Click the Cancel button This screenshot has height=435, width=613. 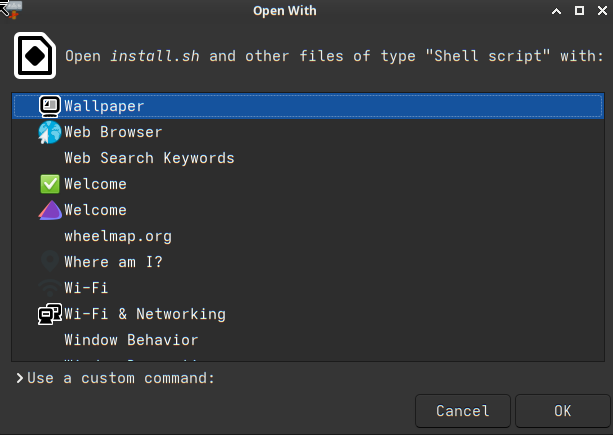click(462, 411)
